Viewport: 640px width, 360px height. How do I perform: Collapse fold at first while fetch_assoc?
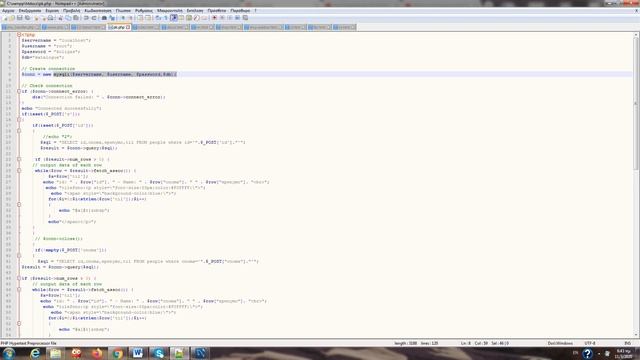click(19, 171)
